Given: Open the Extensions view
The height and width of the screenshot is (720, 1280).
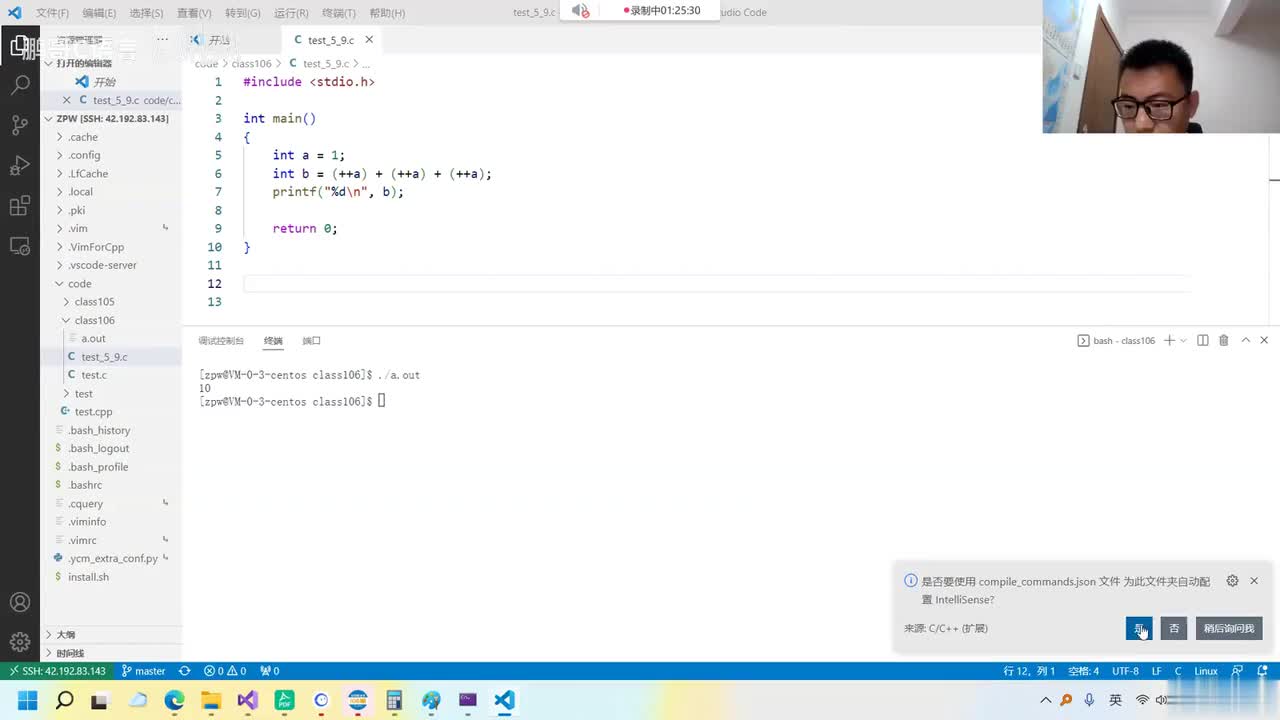Looking at the screenshot, I should (x=20, y=206).
